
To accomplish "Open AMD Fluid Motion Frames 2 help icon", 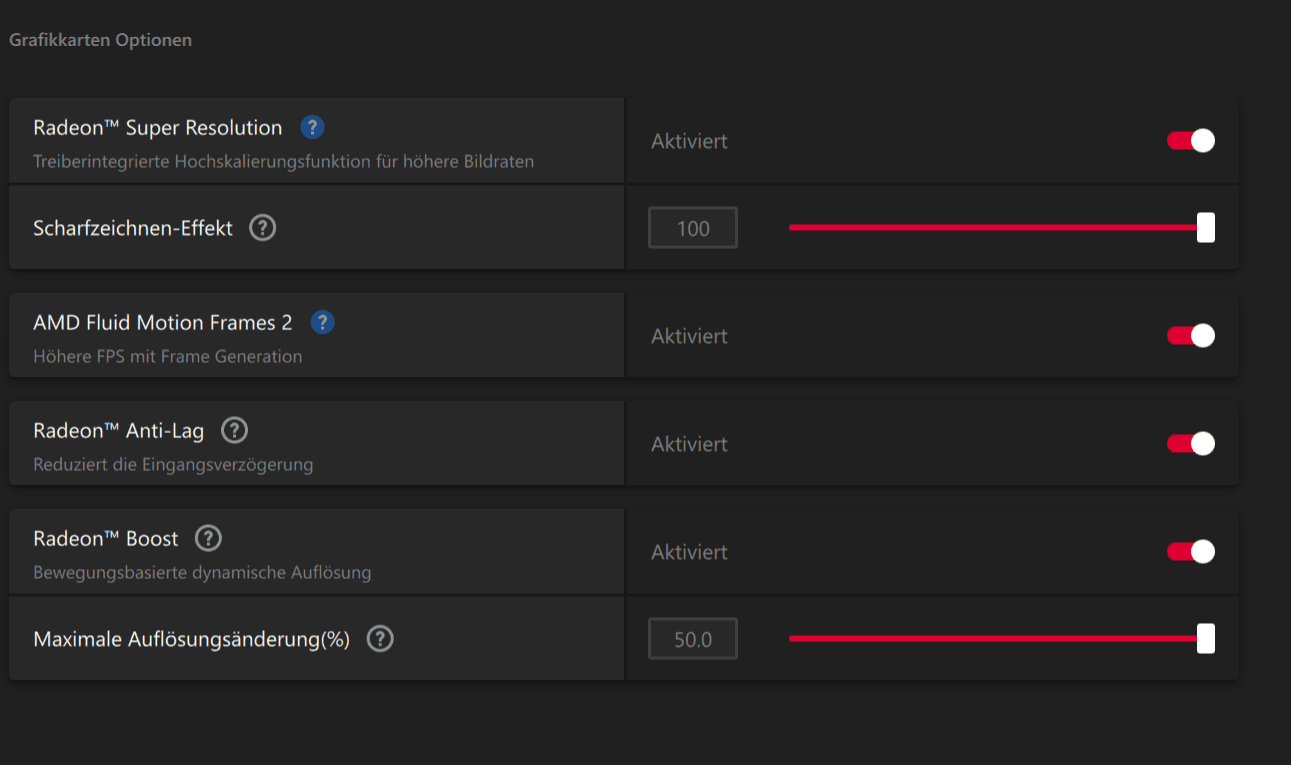I will (322, 322).
